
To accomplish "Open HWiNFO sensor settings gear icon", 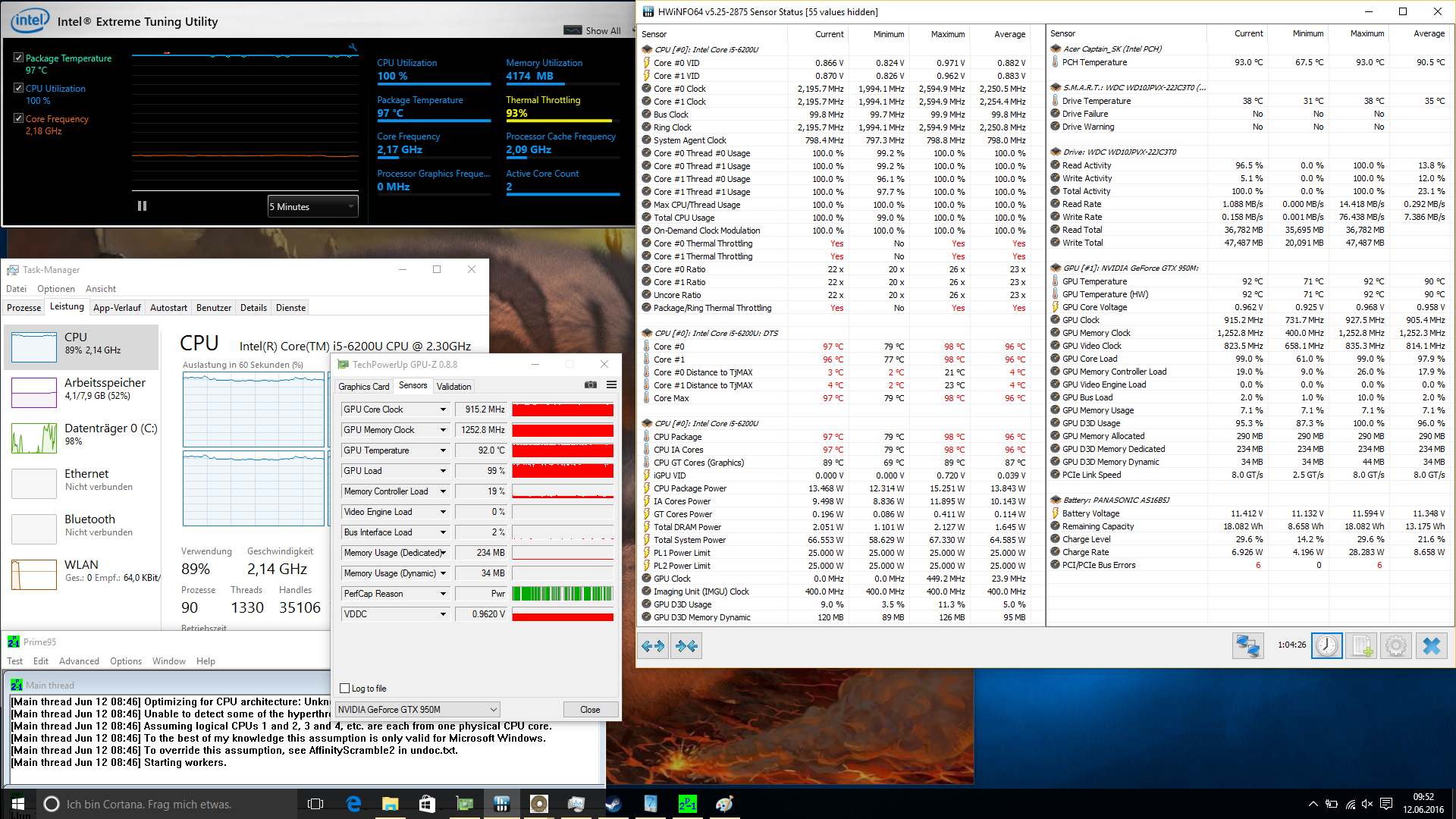I will point(1395,645).
